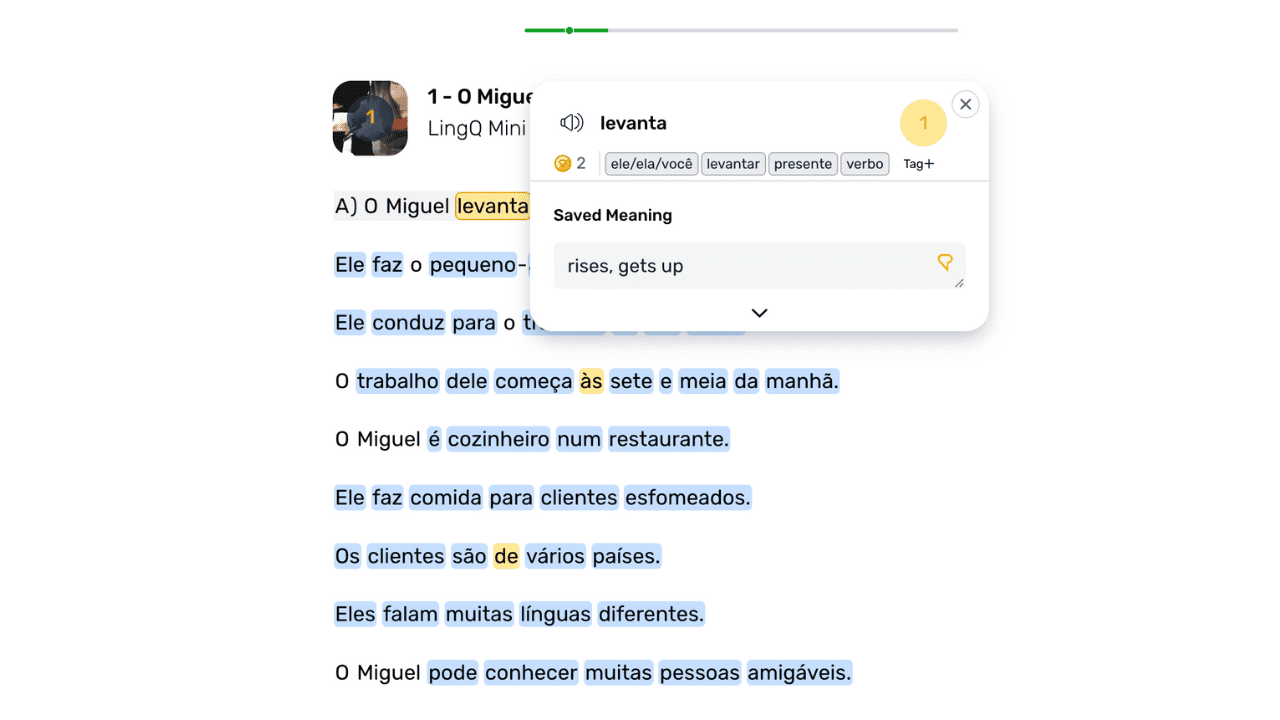Click the yellow word "às"

(x=591, y=381)
